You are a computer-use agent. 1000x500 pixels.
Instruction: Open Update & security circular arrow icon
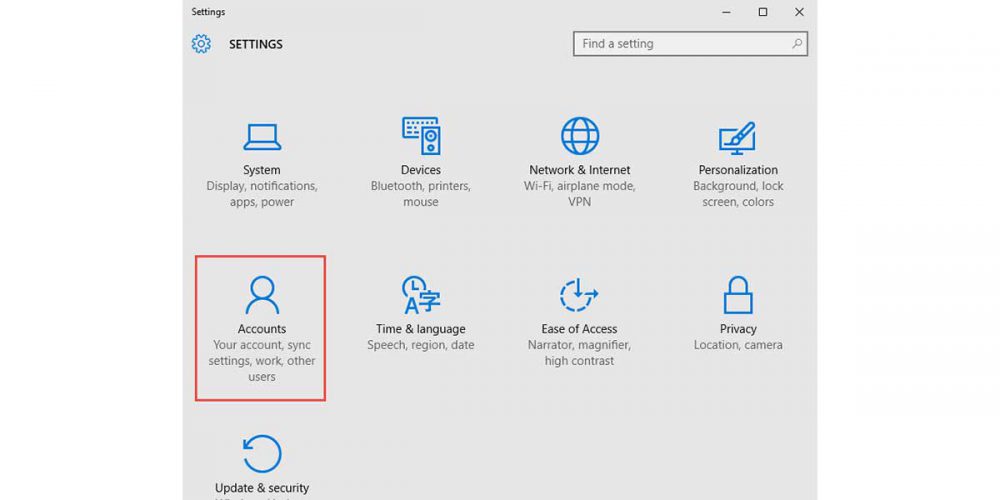[262, 453]
